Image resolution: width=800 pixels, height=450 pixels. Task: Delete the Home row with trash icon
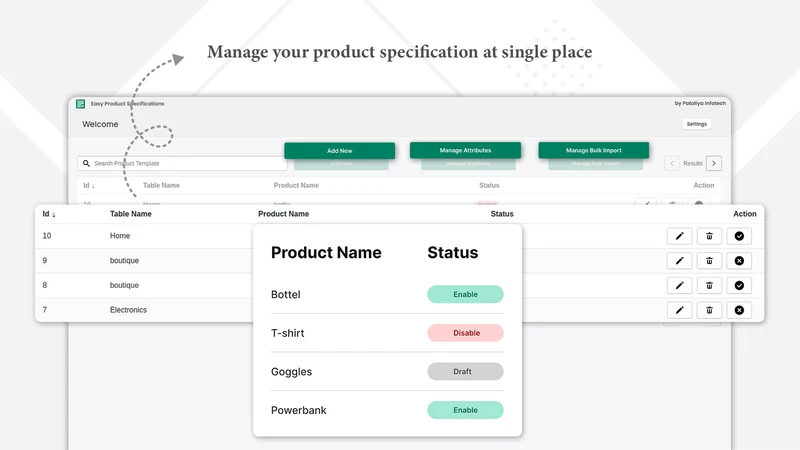(x=709, y=236)
